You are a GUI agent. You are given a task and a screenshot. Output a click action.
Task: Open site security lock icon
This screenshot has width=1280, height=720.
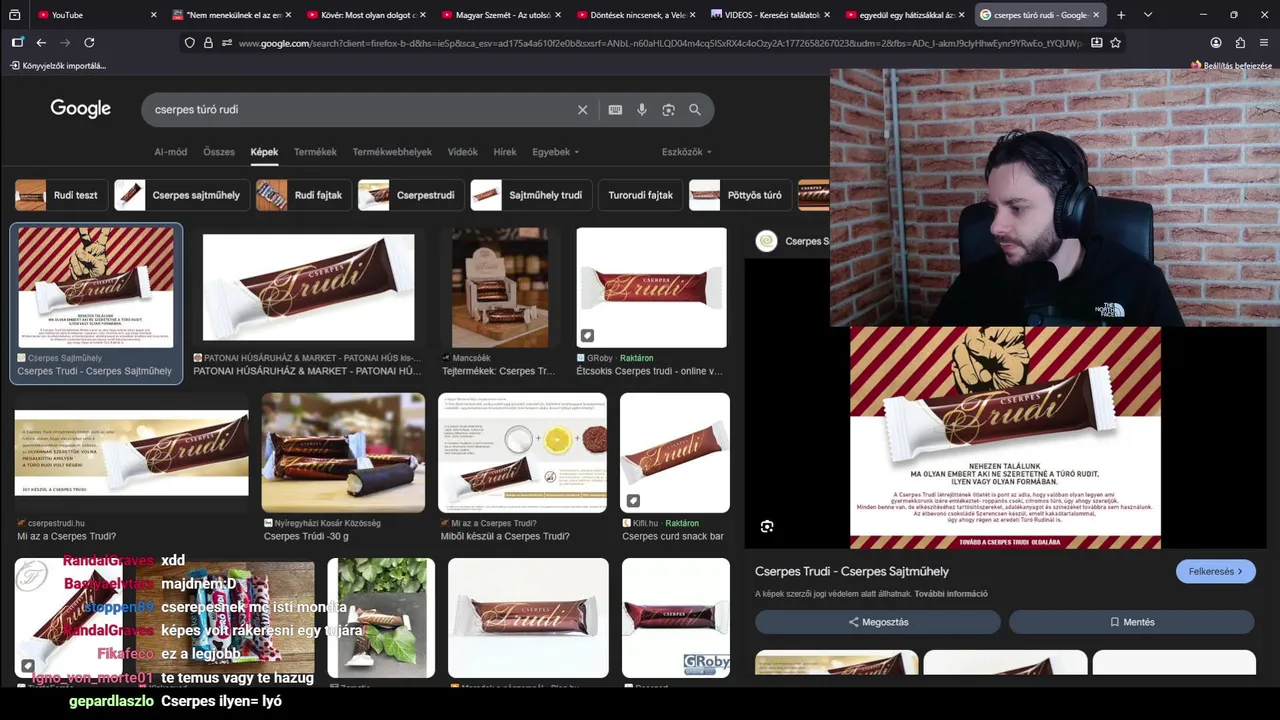click(x=208, y=43)
